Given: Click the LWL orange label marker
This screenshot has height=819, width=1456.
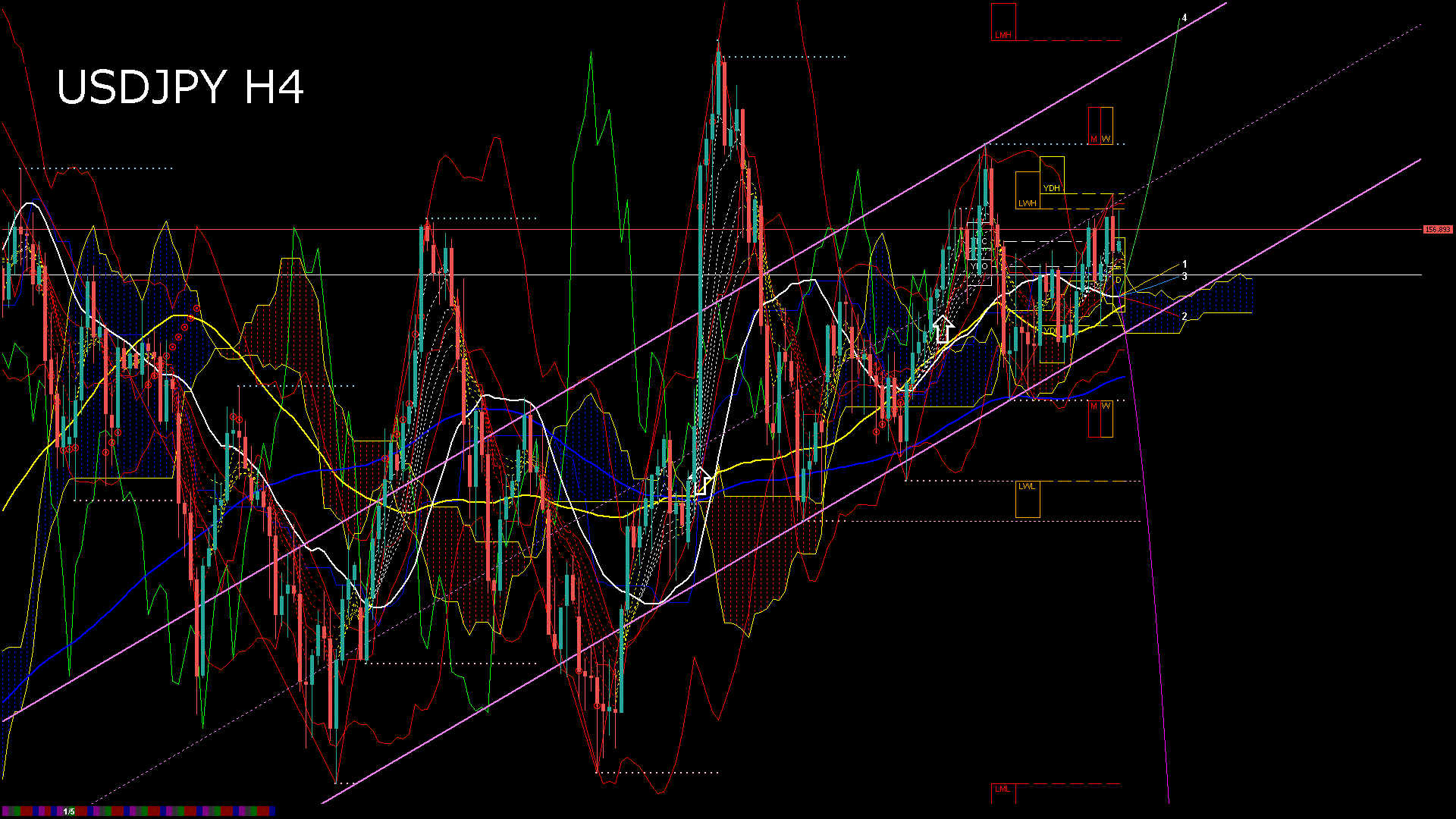Looking at the screenshot, I should 1027,487.
